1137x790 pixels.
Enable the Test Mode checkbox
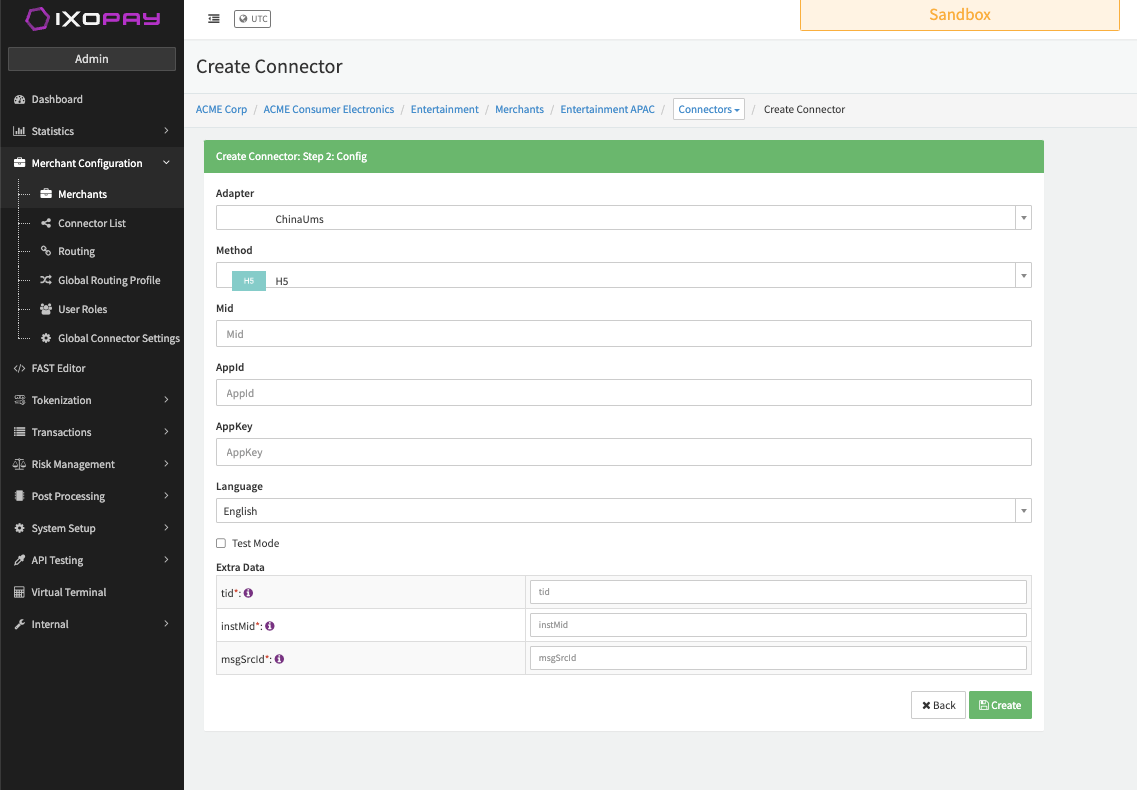pos(221,543)
